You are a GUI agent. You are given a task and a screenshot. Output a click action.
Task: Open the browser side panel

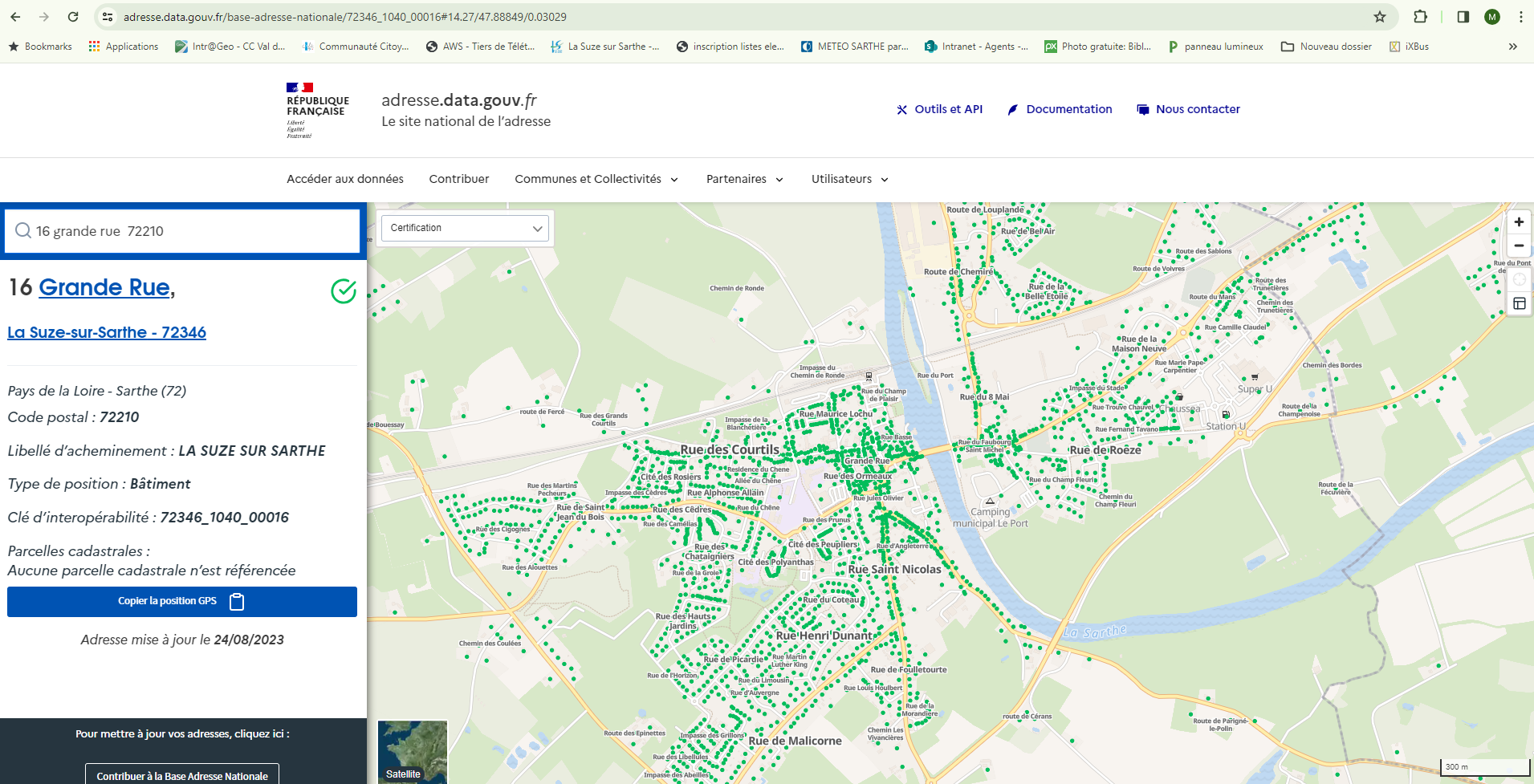coord(1463,17)
